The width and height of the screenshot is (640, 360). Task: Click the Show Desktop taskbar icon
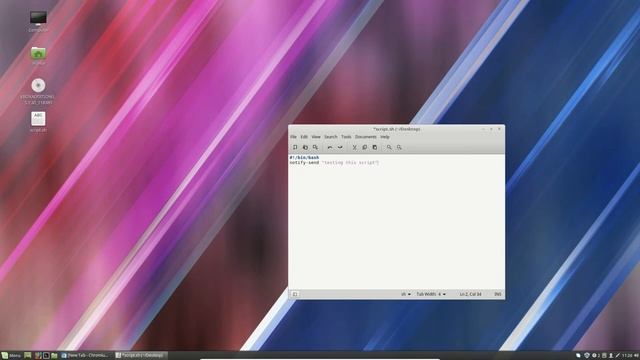coord(27,356)
